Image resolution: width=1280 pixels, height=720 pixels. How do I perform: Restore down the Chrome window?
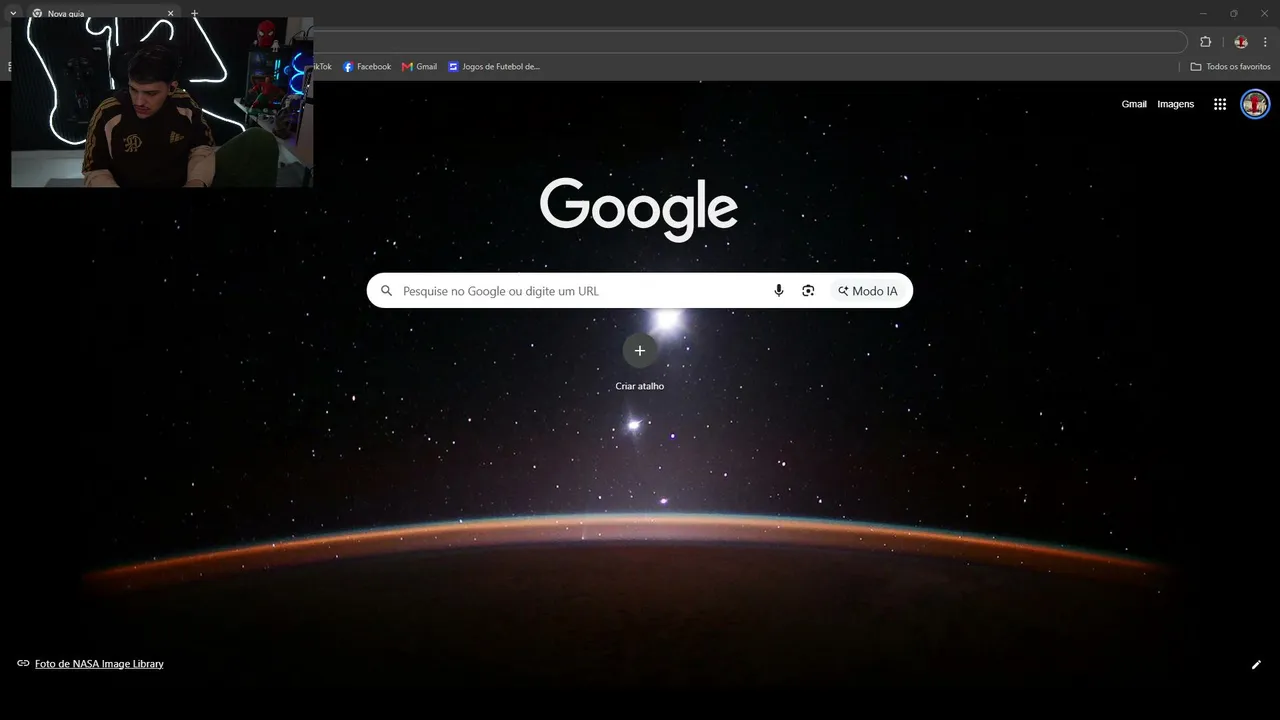pyautogui.click(x=1233, y=14)
